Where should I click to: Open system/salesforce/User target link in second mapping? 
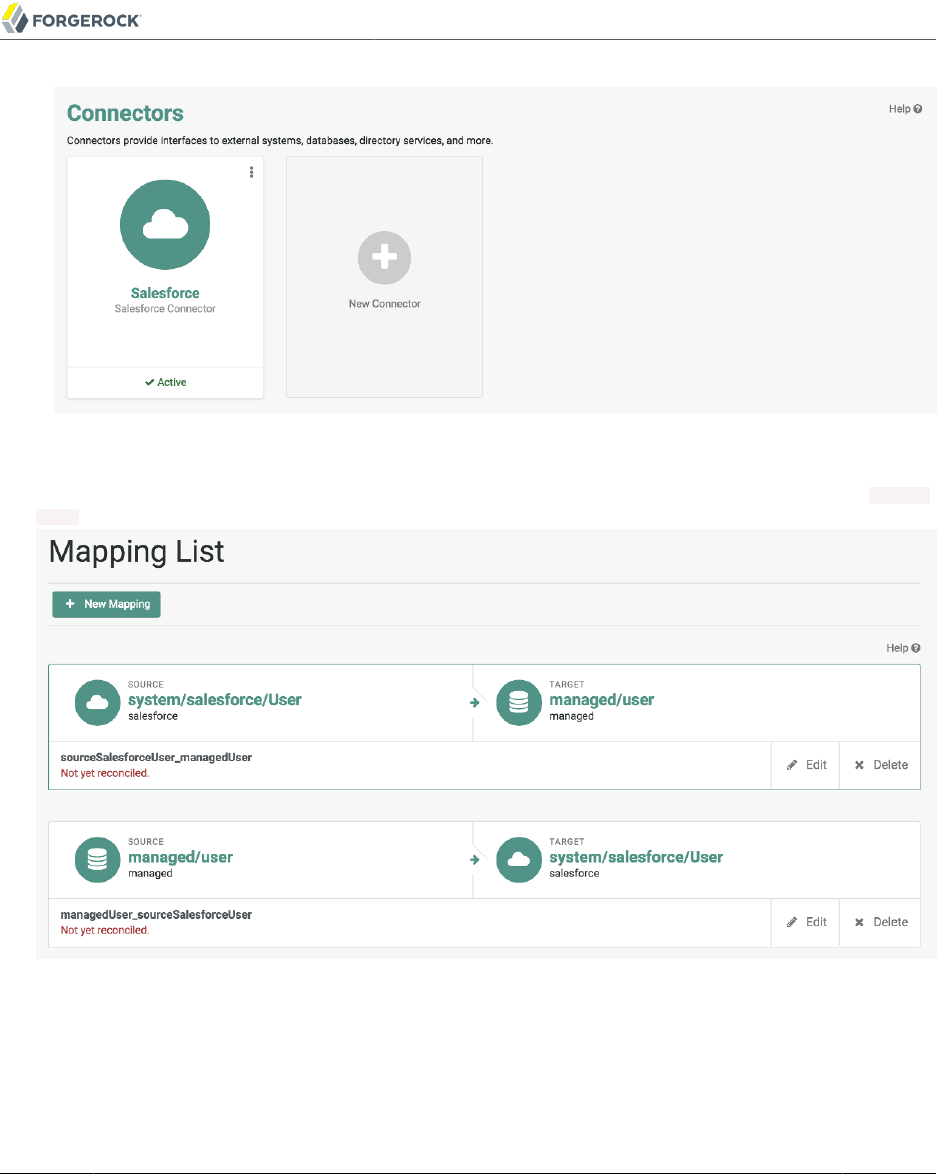coord(636,857)
